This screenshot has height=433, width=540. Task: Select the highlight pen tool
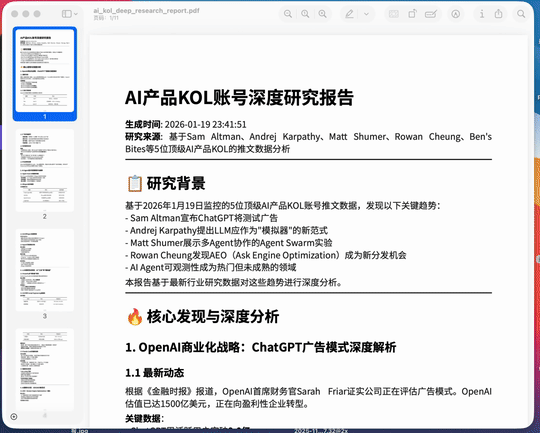coord(350,14)
